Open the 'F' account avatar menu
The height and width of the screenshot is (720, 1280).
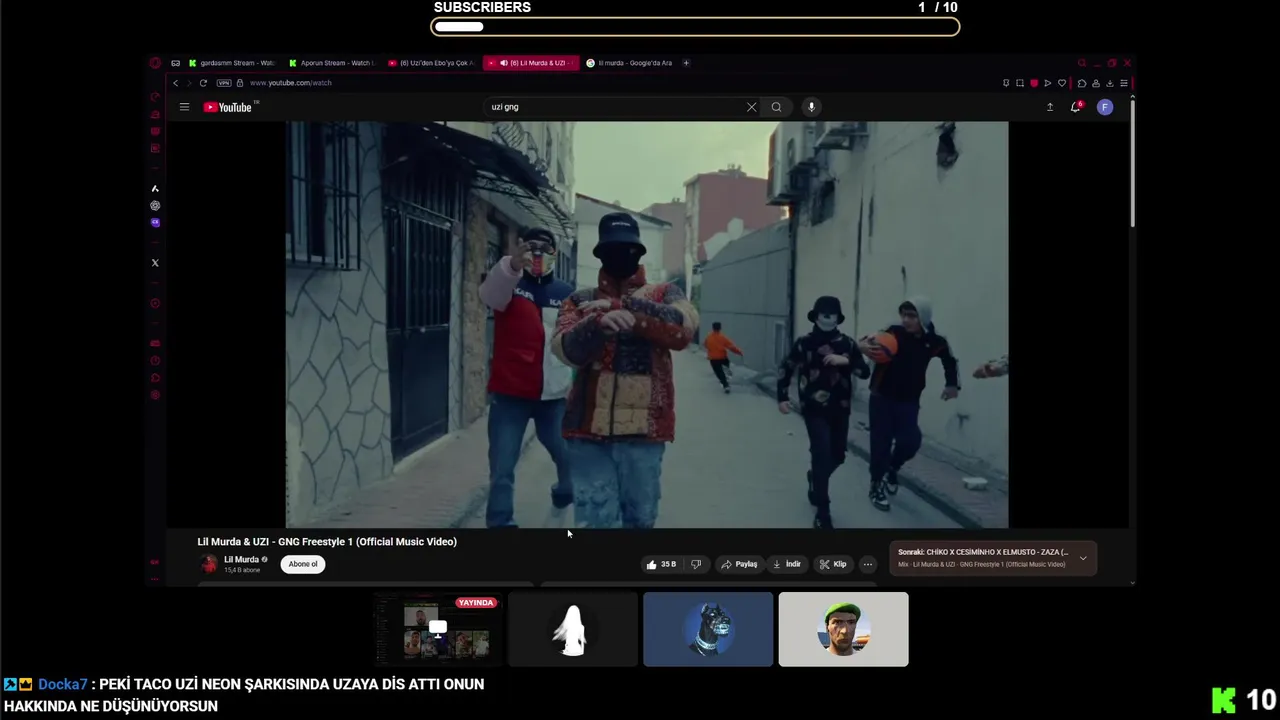(1105, 107)
